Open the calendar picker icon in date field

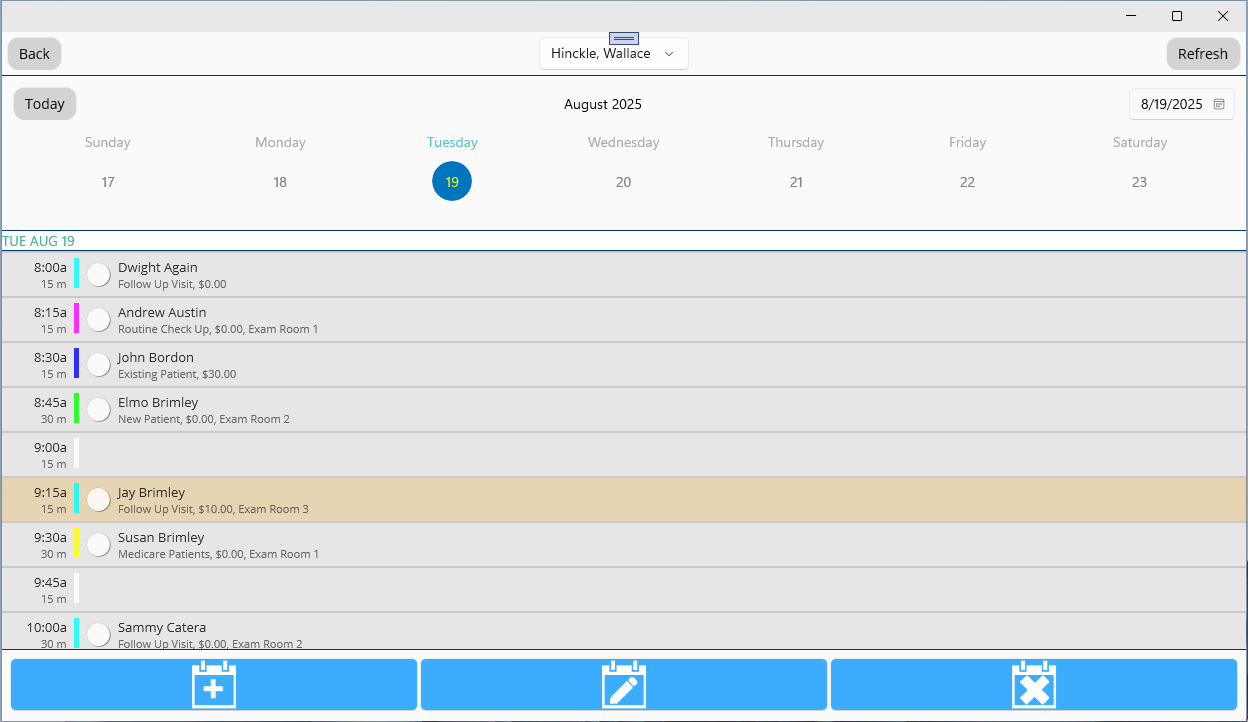pyautogui.click(x=1219, y=104)
